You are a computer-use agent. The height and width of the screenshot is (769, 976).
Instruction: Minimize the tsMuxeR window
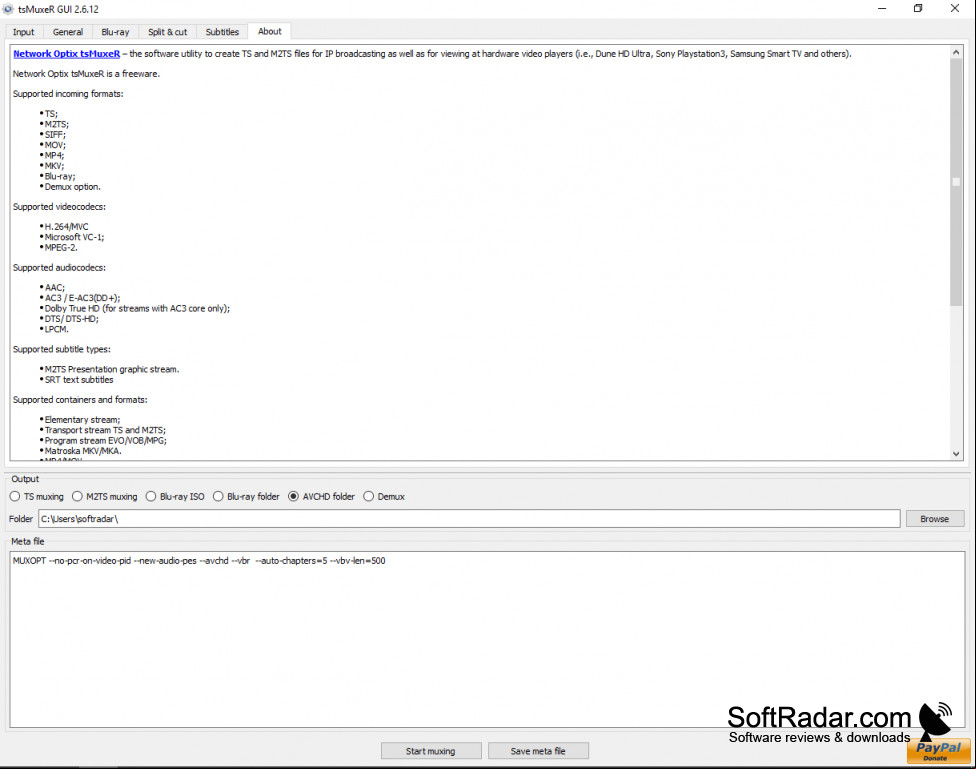[x=882, y=9]
